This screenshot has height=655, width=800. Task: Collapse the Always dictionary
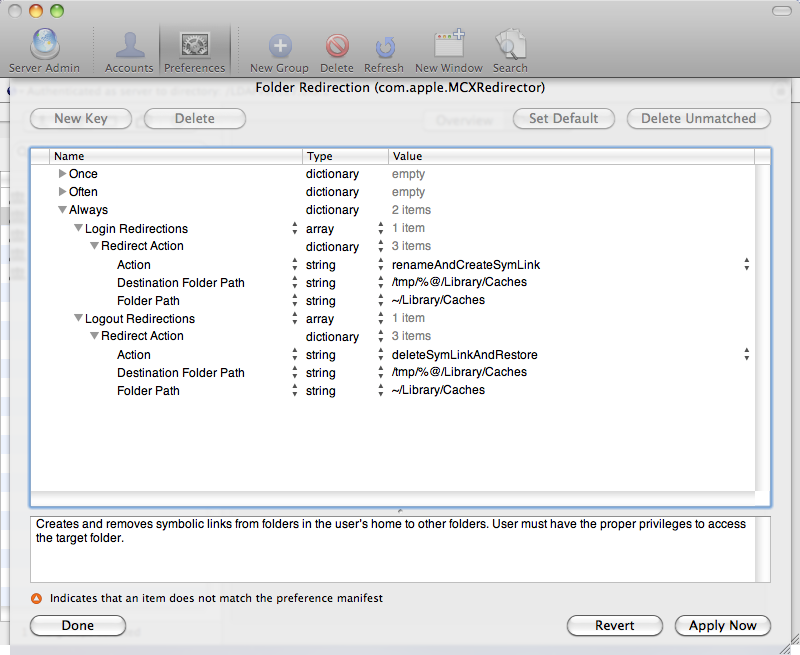coord(62,209)
